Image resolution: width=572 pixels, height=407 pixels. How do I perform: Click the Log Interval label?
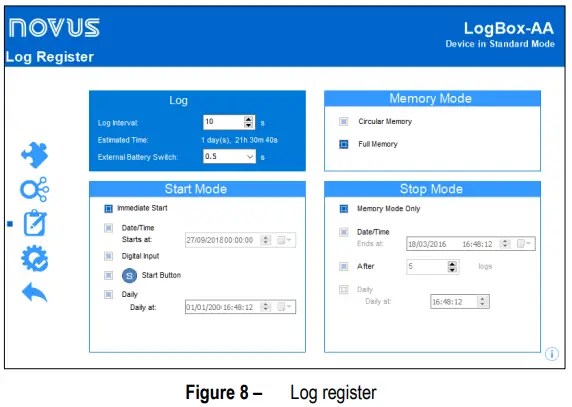pos(118,123)
